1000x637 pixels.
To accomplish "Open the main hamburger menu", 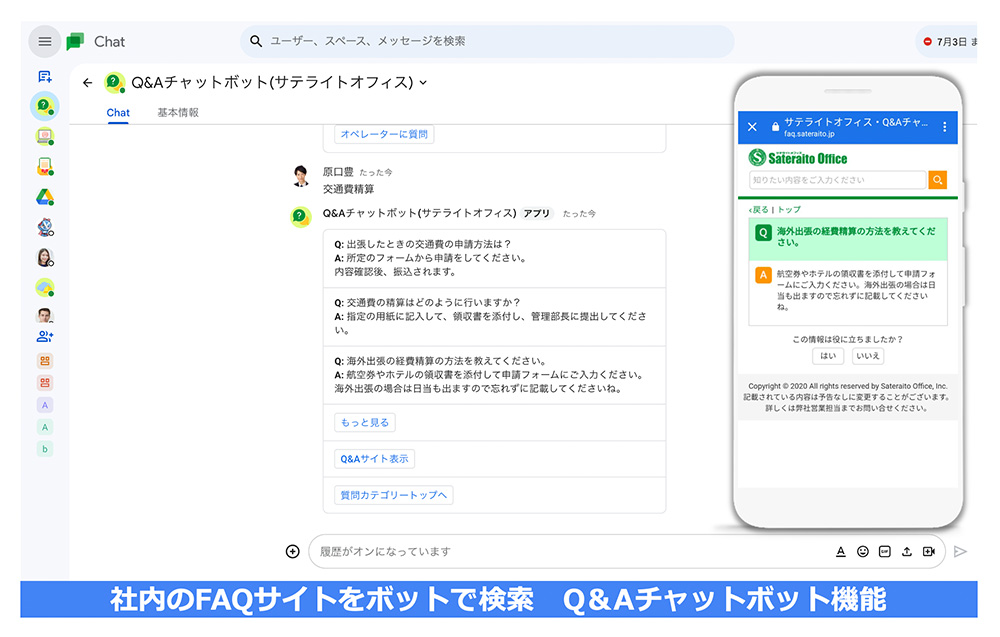I will [45, 42].
